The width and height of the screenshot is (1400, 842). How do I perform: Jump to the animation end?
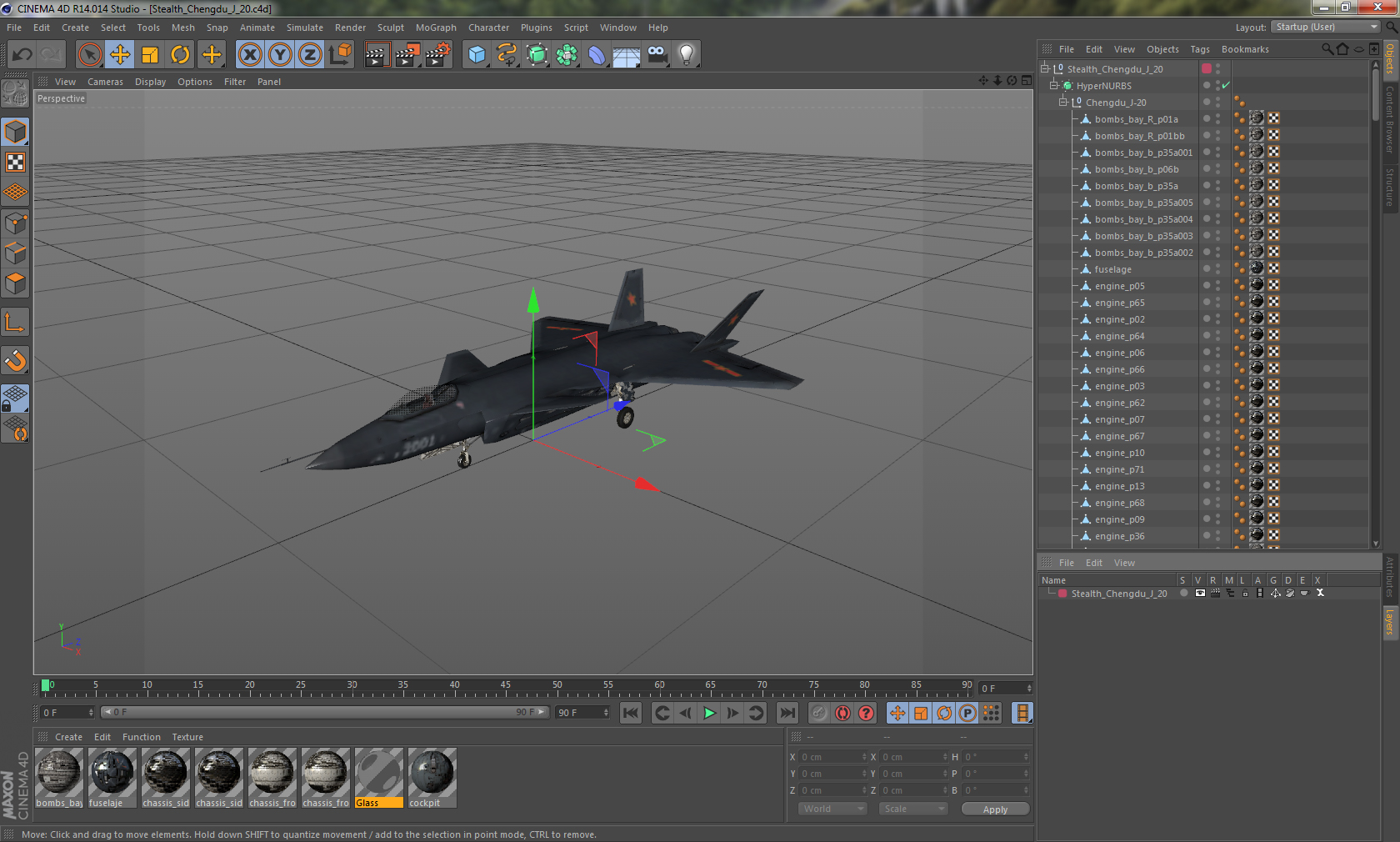pyautogui.click(x=787, y=713)
